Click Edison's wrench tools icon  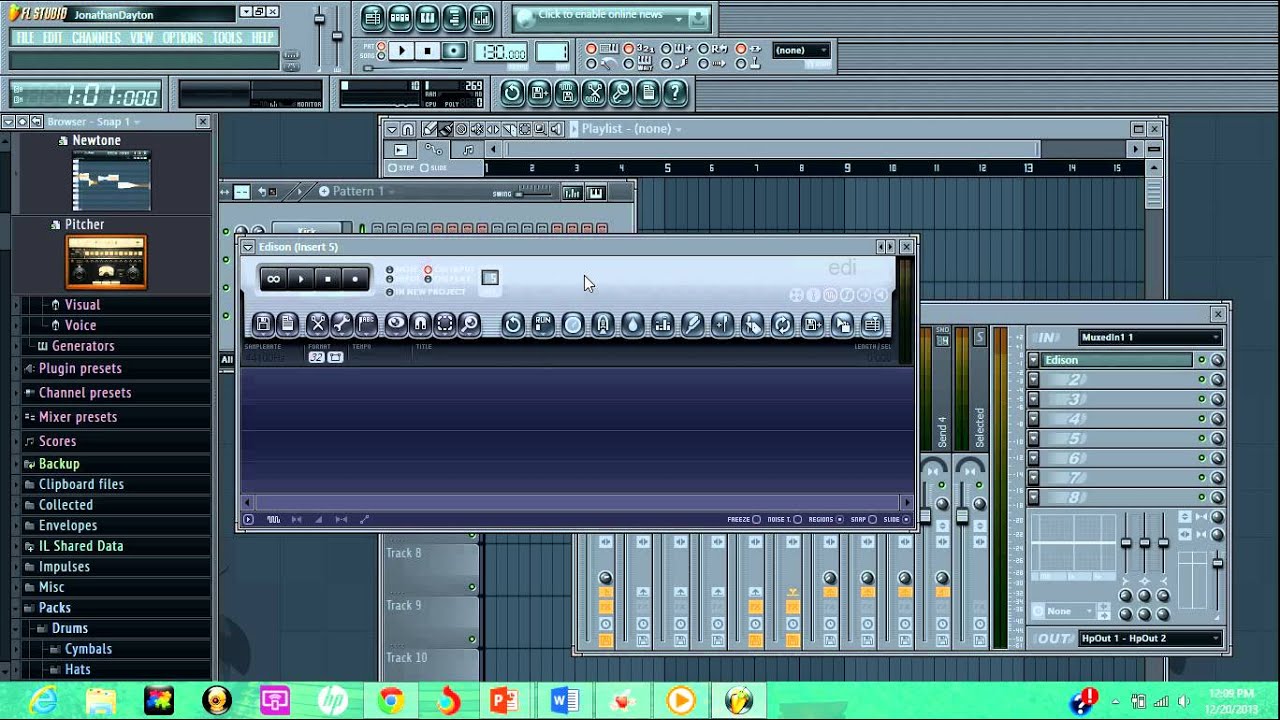coord(342,323)
